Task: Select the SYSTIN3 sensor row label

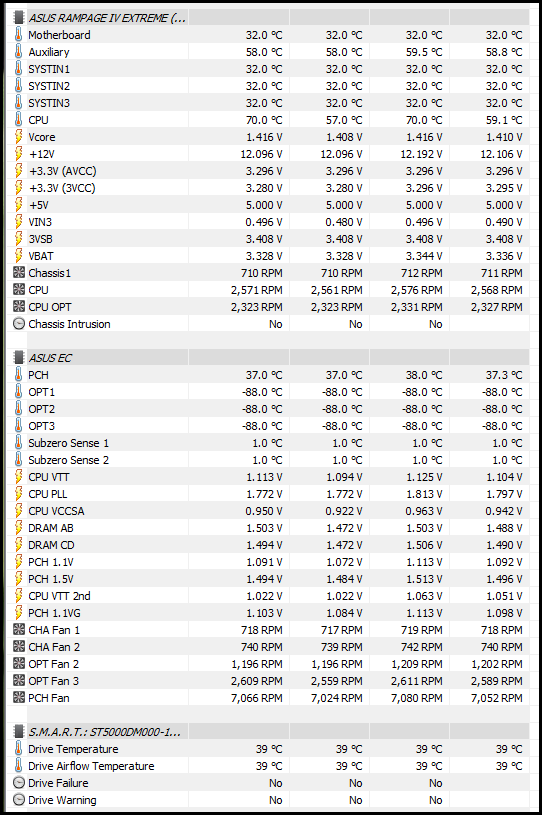Action: pos(49,103)
